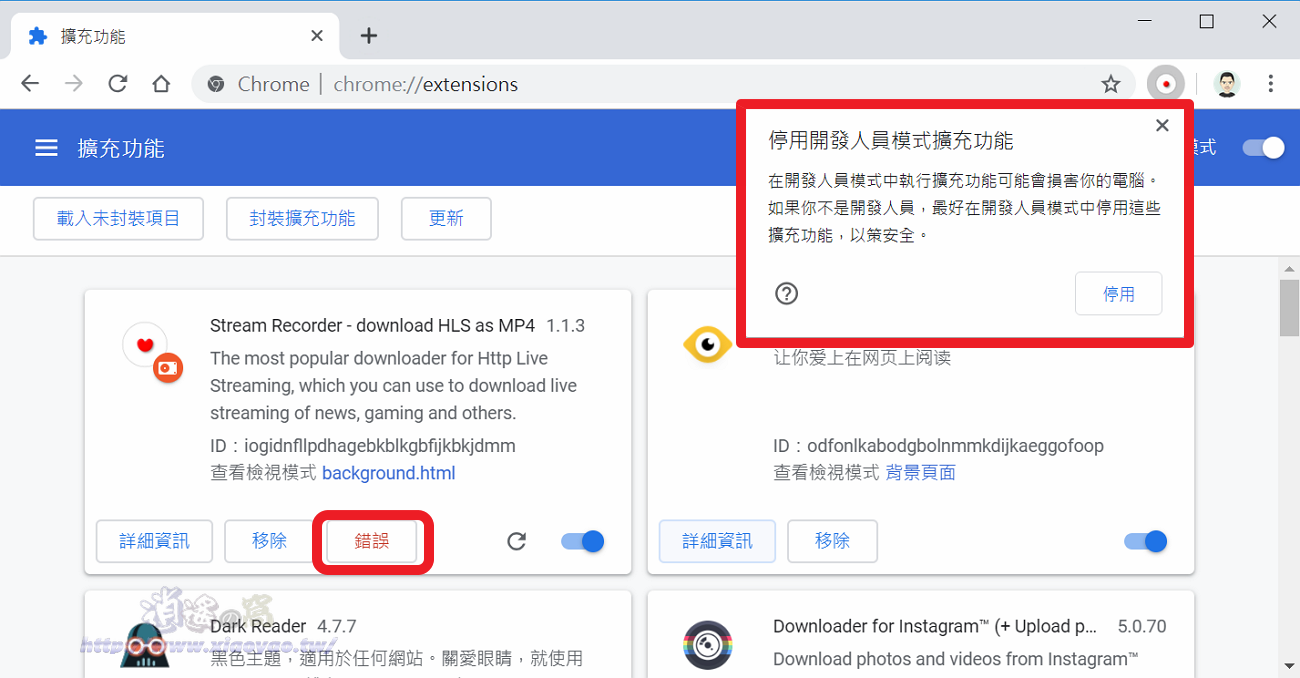Reload the Stream Recorder extension
The image size is (1300, 678).
tap(517, 541)
